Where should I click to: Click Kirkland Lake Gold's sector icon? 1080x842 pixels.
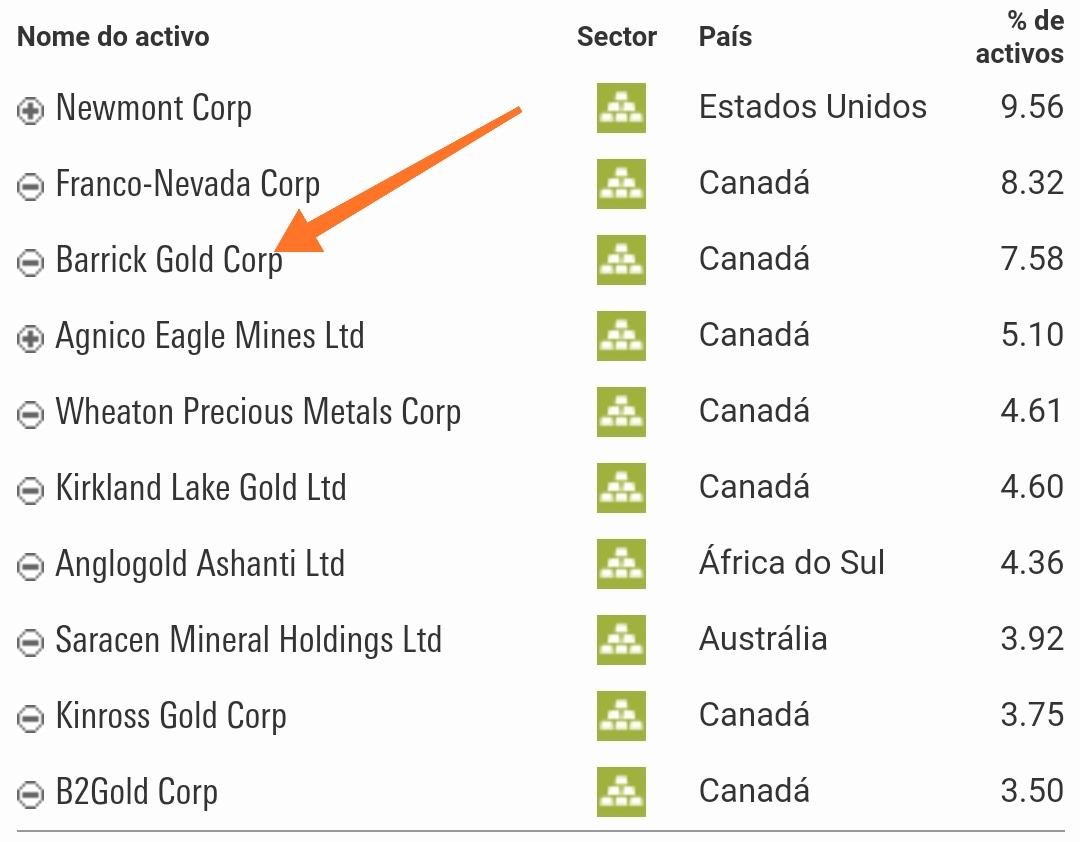click(621, 488)
